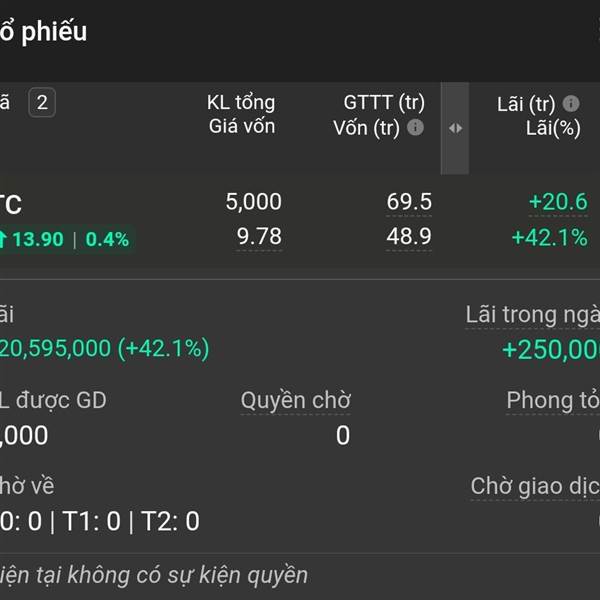Select the 13.90 | 0.4% price tag
Image resolution: width=600 pixels, height=600 pixels.
pos(67,240)
